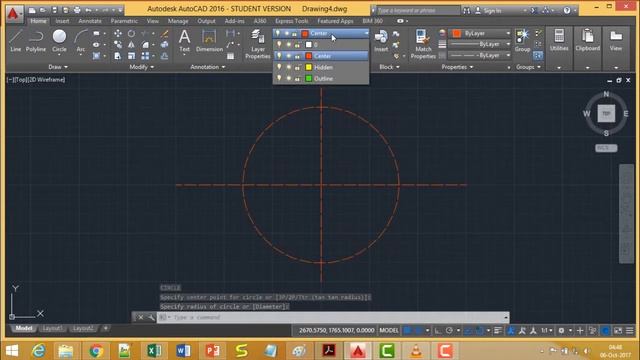The image size is (640, 360).
Task: Toggle on/off bulb for layer 0
Action: (279, 44)
